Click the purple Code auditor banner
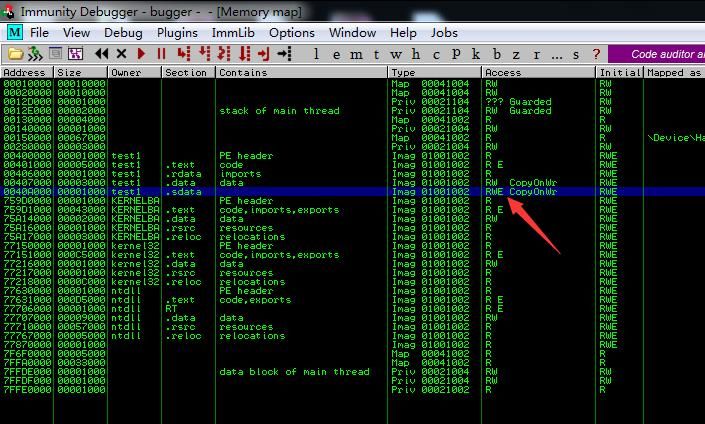705x424 pixels. coord(656,54)
